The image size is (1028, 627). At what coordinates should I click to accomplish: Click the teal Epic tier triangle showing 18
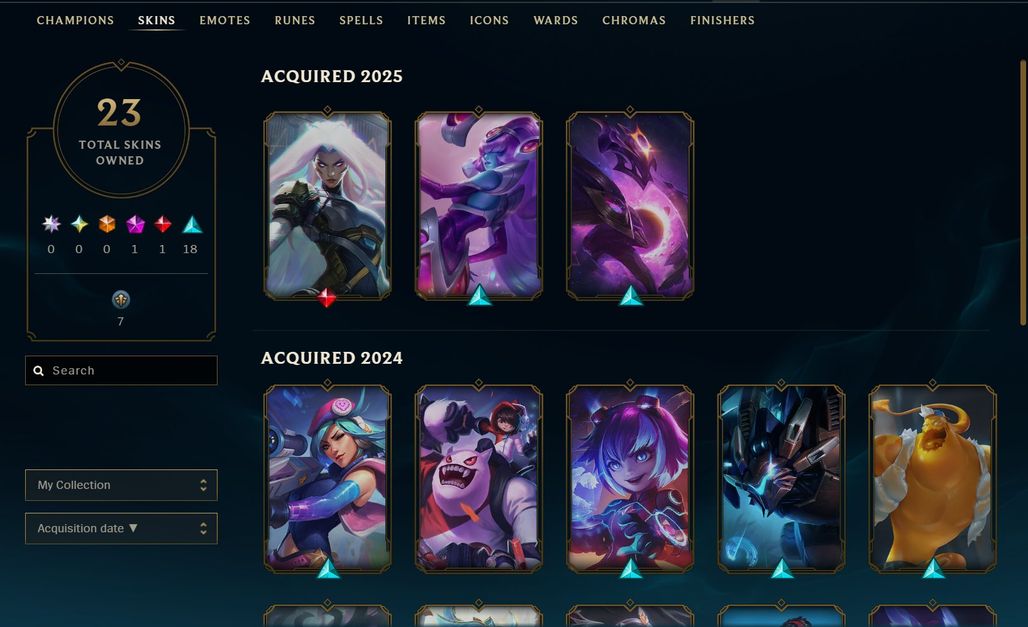tap(191, 224)
